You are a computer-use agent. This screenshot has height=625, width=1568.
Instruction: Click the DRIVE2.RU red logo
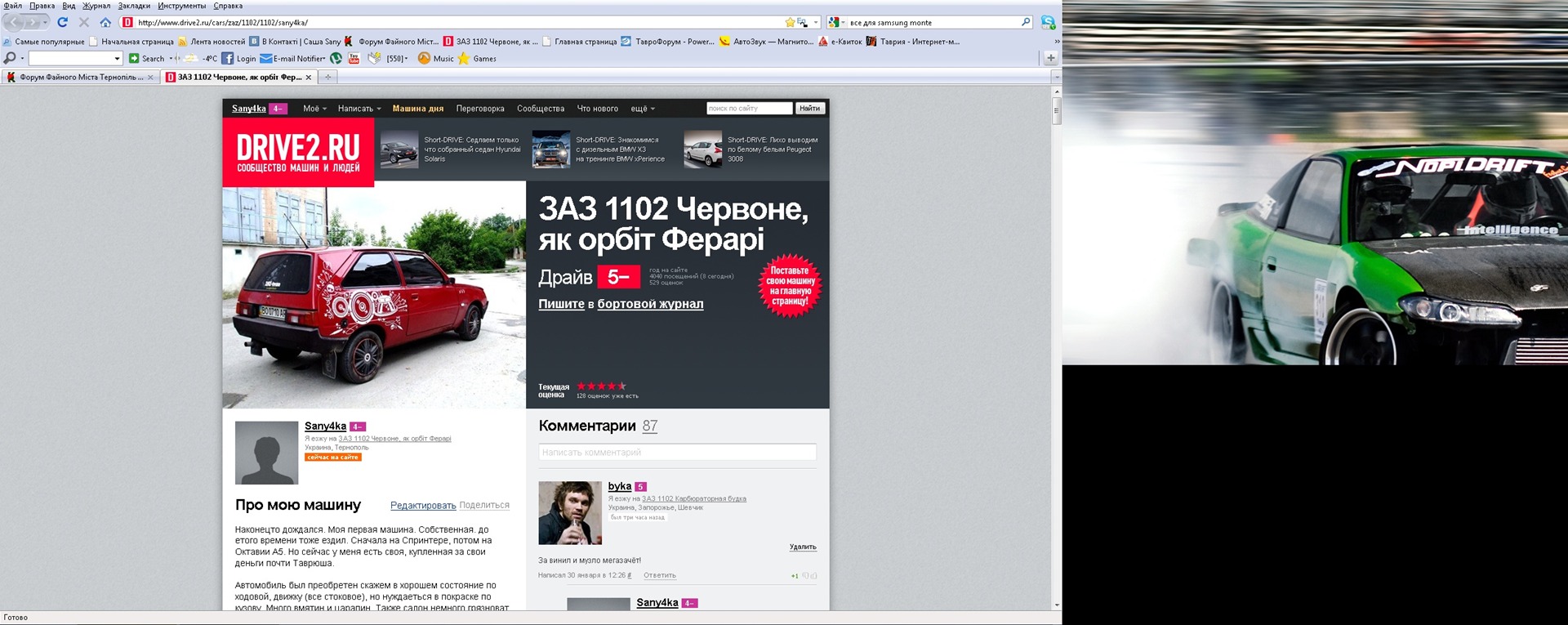click(298, 153)
